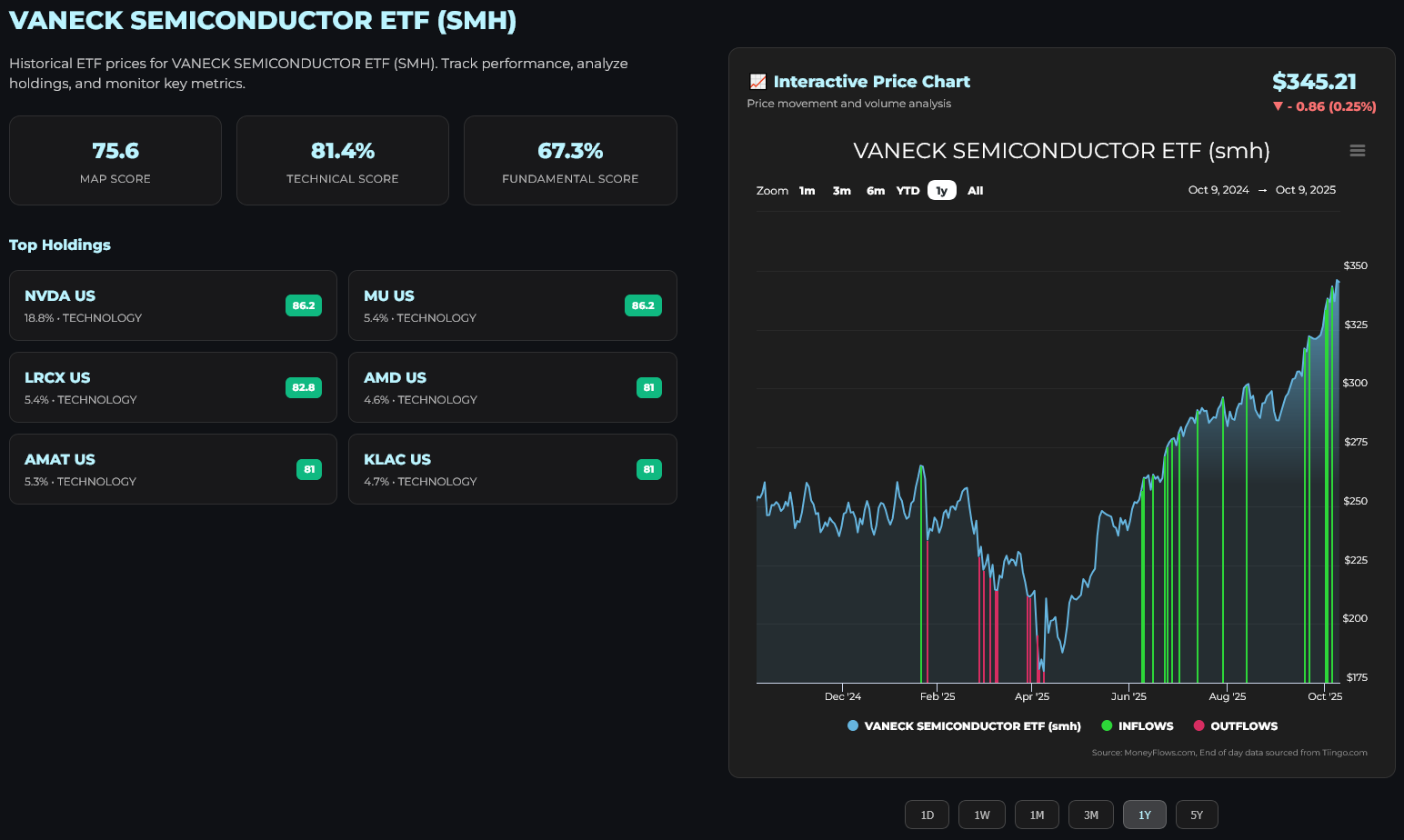The width and height of the screenshot is (1404, 840).
Task: Set chart zoom to 3m
Action: [842, 191]
